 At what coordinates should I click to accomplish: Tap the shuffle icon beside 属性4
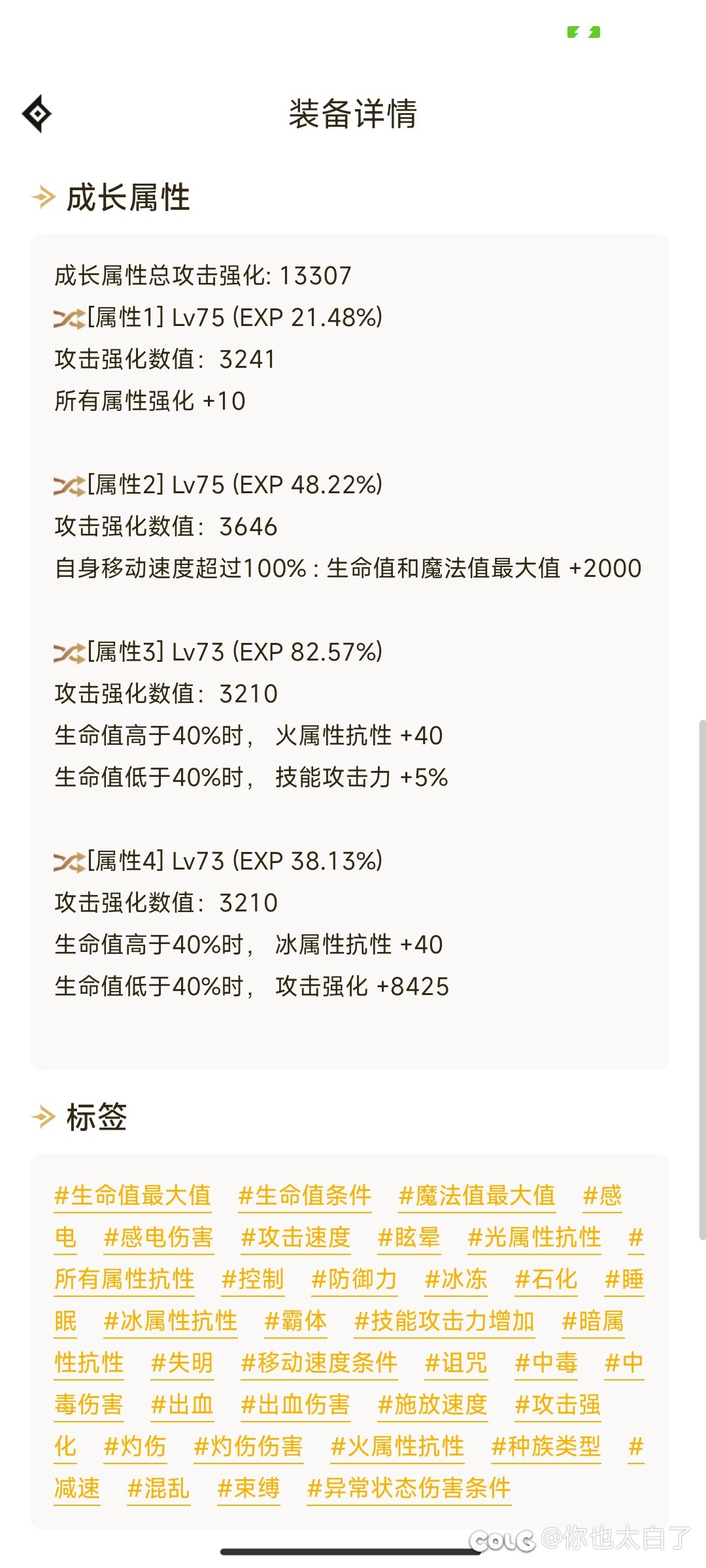tap(69, 862)
